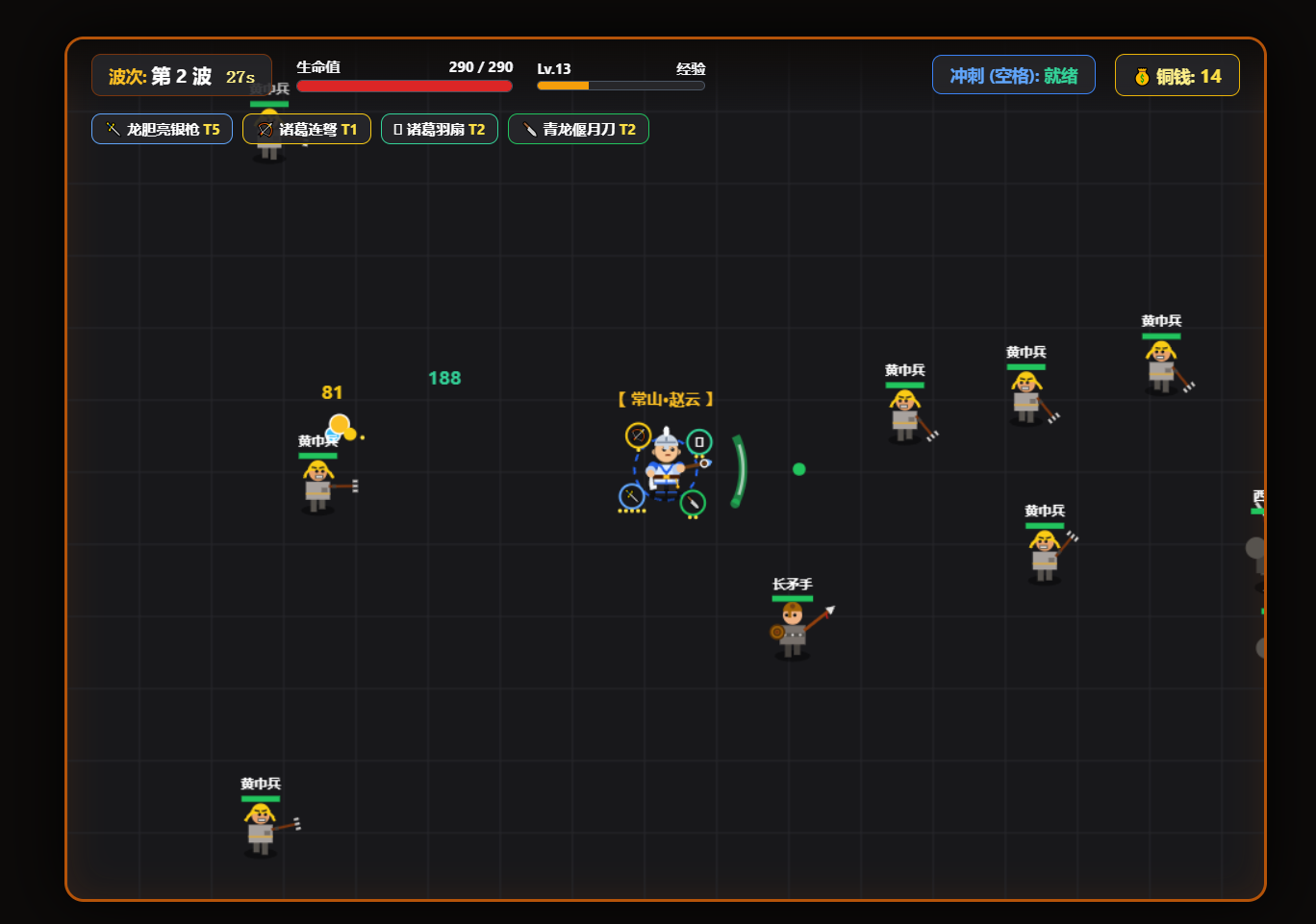The width and height of the screenshot is (1316, 924).
Task: Select the 青龙偃月刀 T2 weapon badge
Action: [578, 129]
